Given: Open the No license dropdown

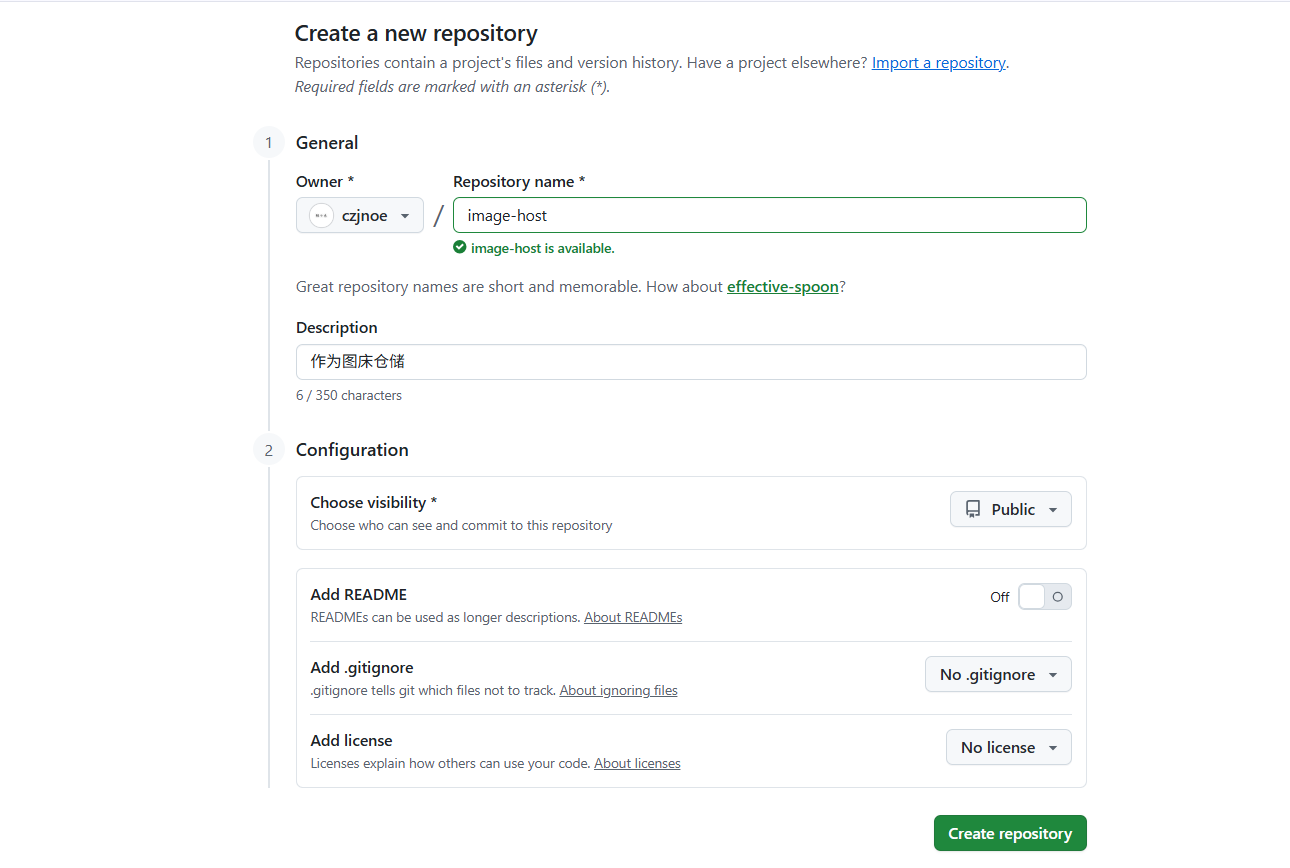Looking at the screenshot, I should 1008,748.
